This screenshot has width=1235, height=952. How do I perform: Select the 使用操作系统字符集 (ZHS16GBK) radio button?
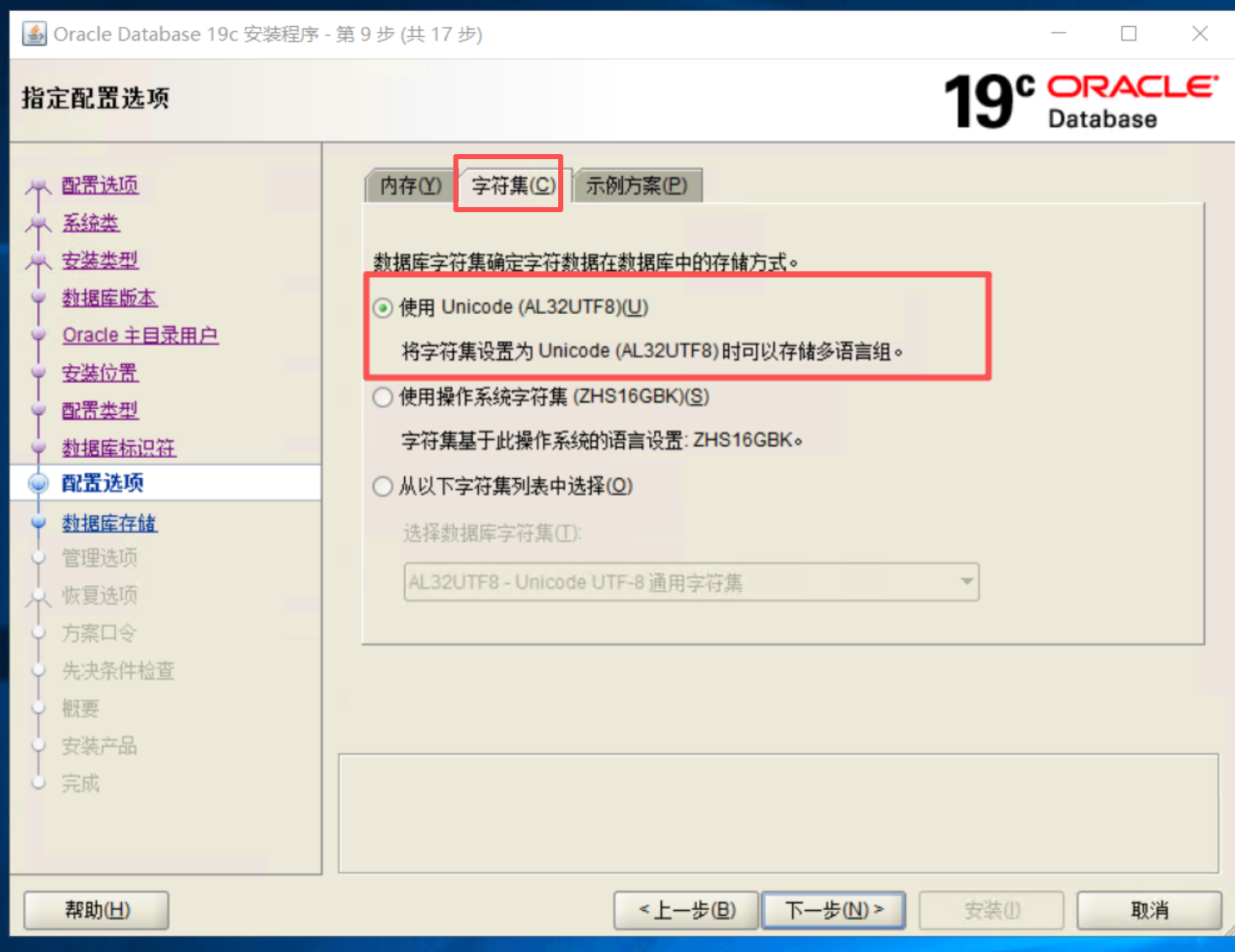pyautogui.click(x=383, y=397)
